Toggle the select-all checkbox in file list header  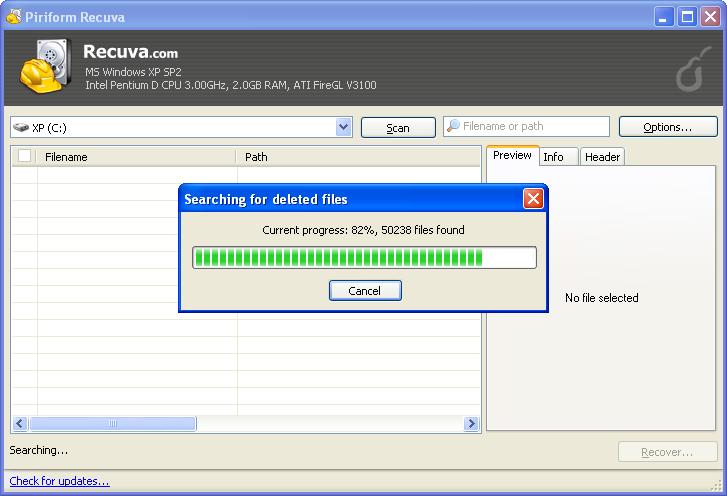click(25, 156)
